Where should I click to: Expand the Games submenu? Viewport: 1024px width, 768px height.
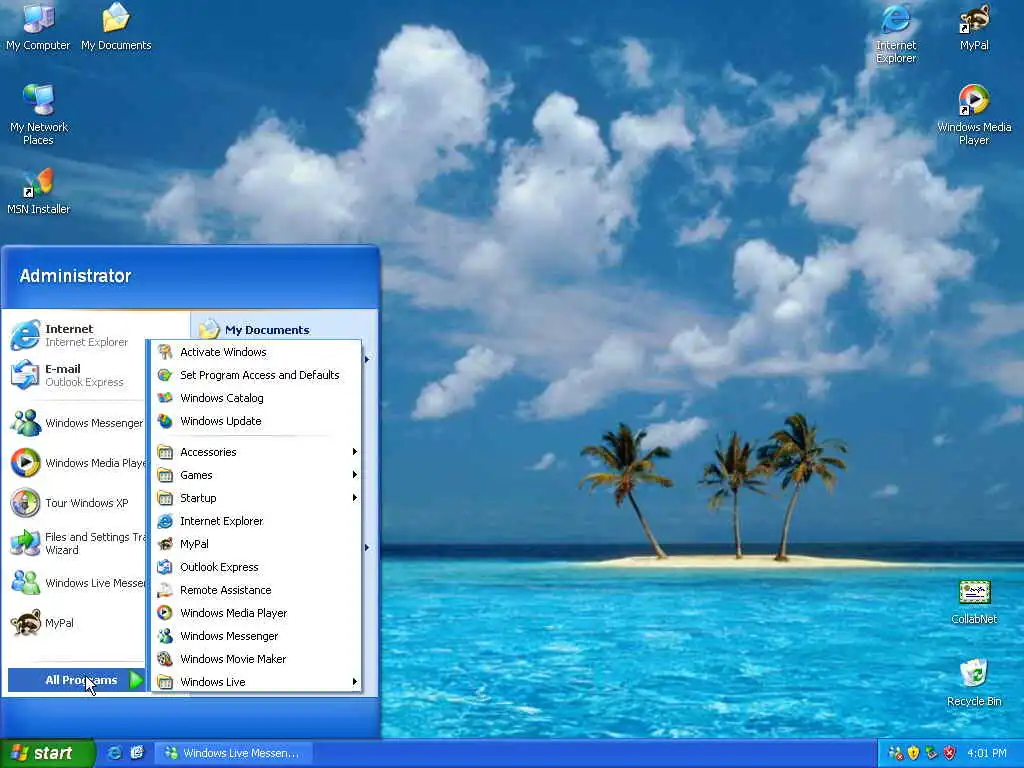(256, 475)
